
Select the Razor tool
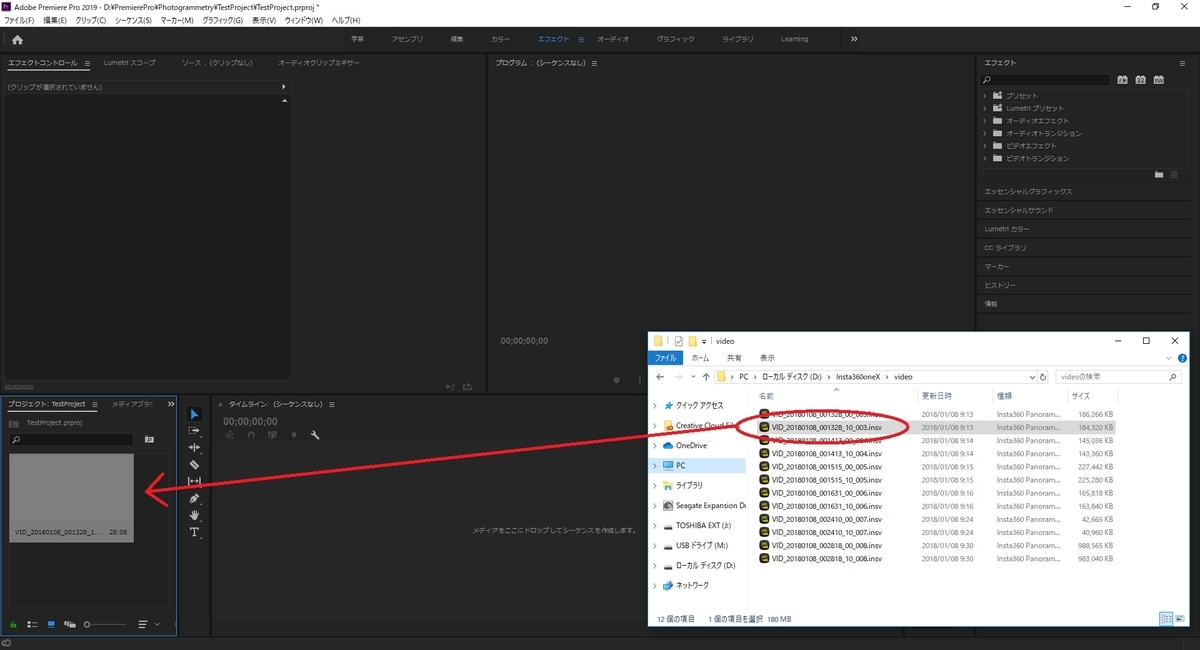tap(195, 465)
